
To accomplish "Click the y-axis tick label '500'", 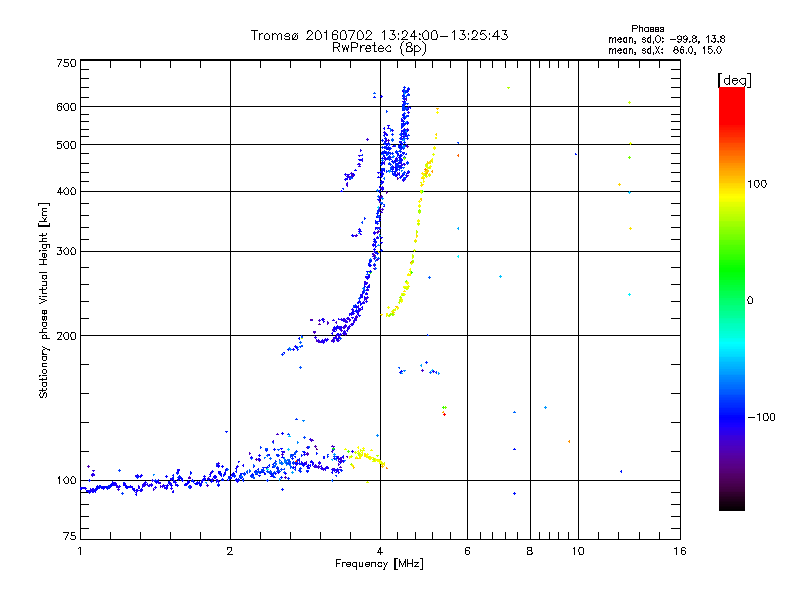I will [x=66, y=145].
